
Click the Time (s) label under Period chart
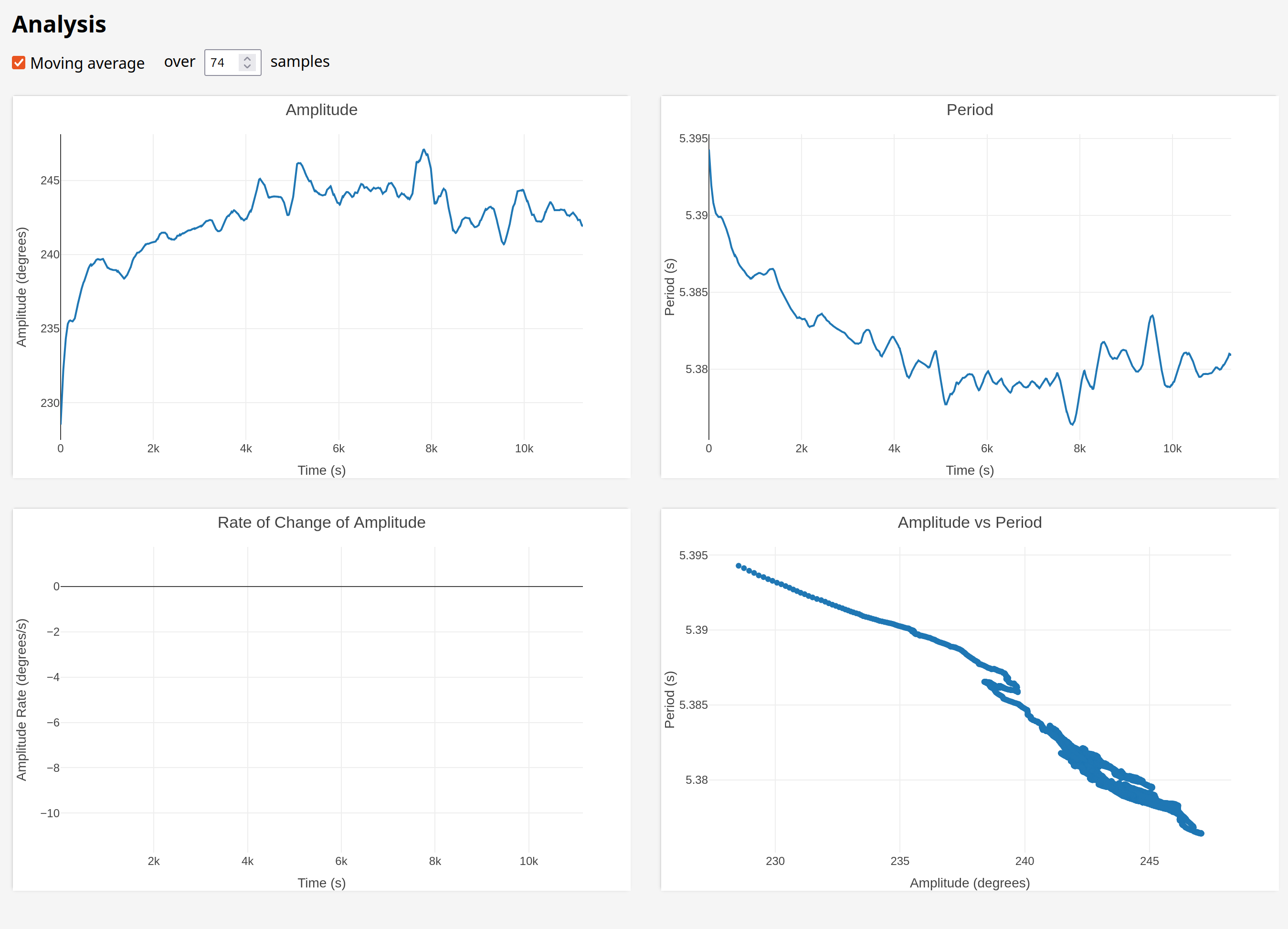970,470
